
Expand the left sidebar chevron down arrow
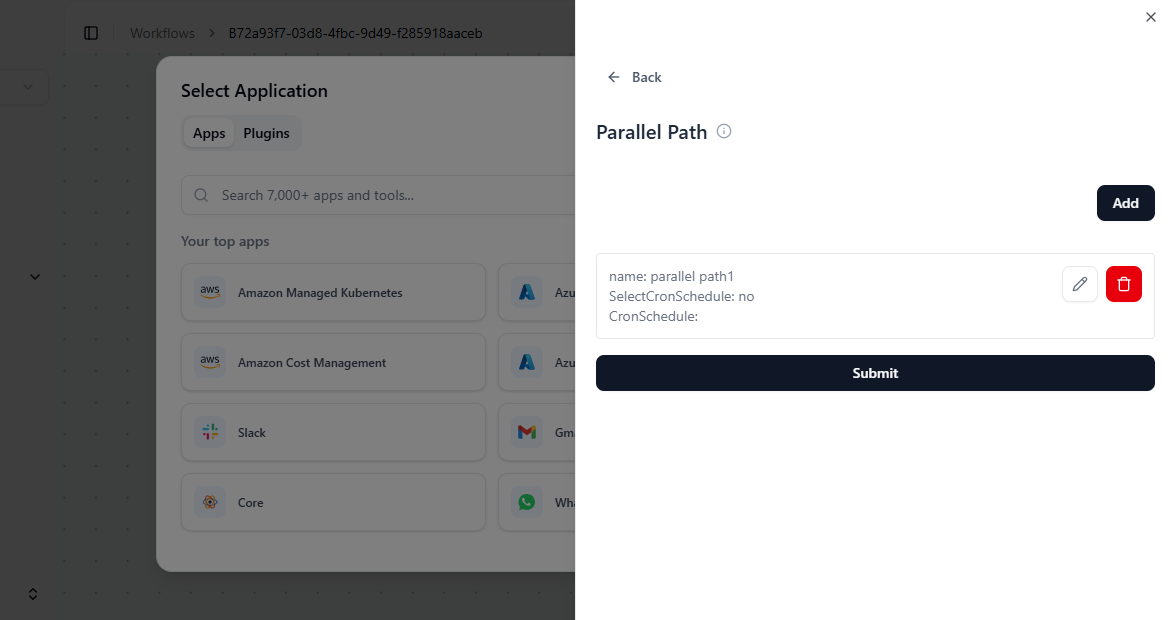click(35, 277)
